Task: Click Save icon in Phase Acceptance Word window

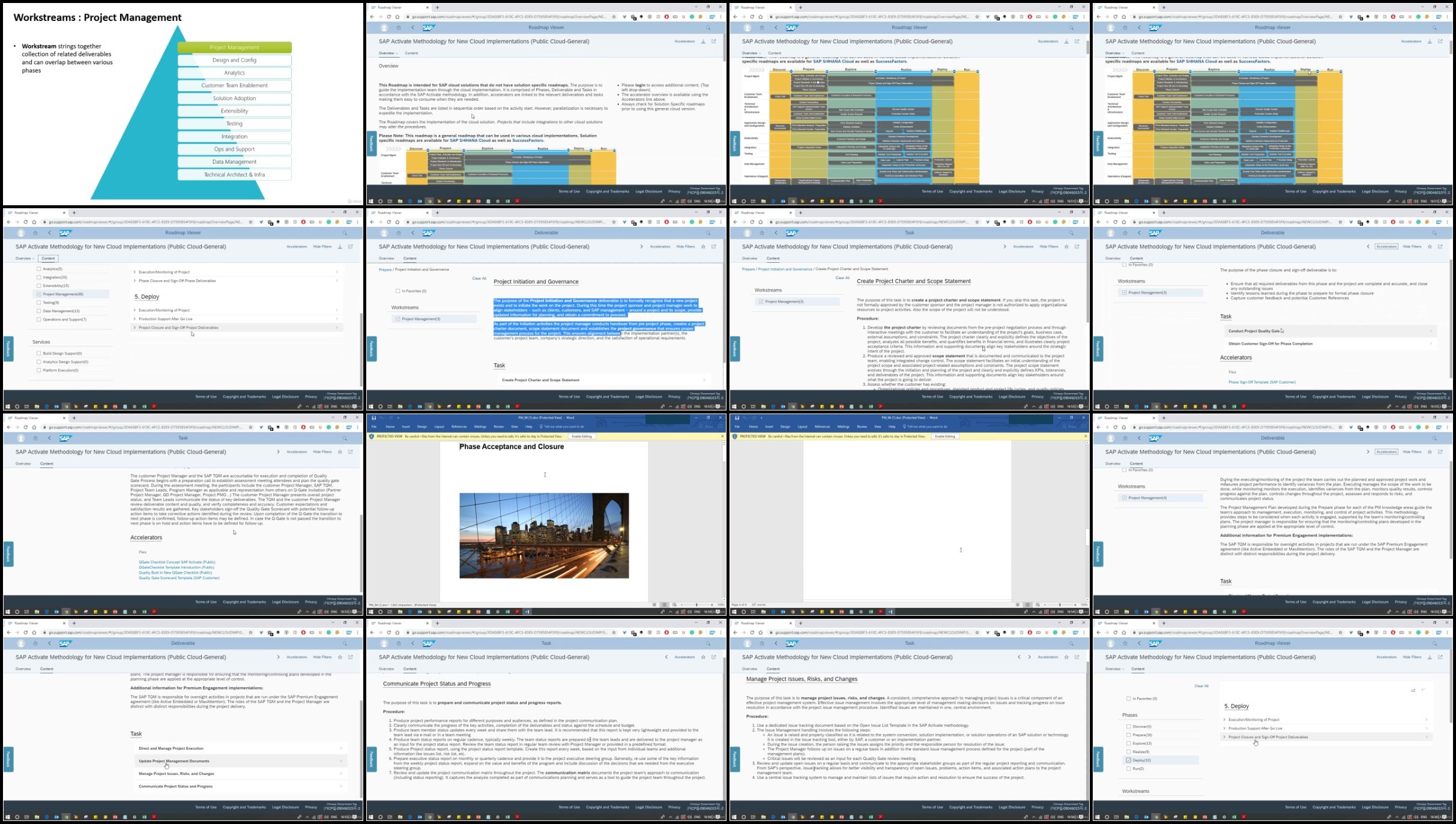Action: [x=373, y=418]
